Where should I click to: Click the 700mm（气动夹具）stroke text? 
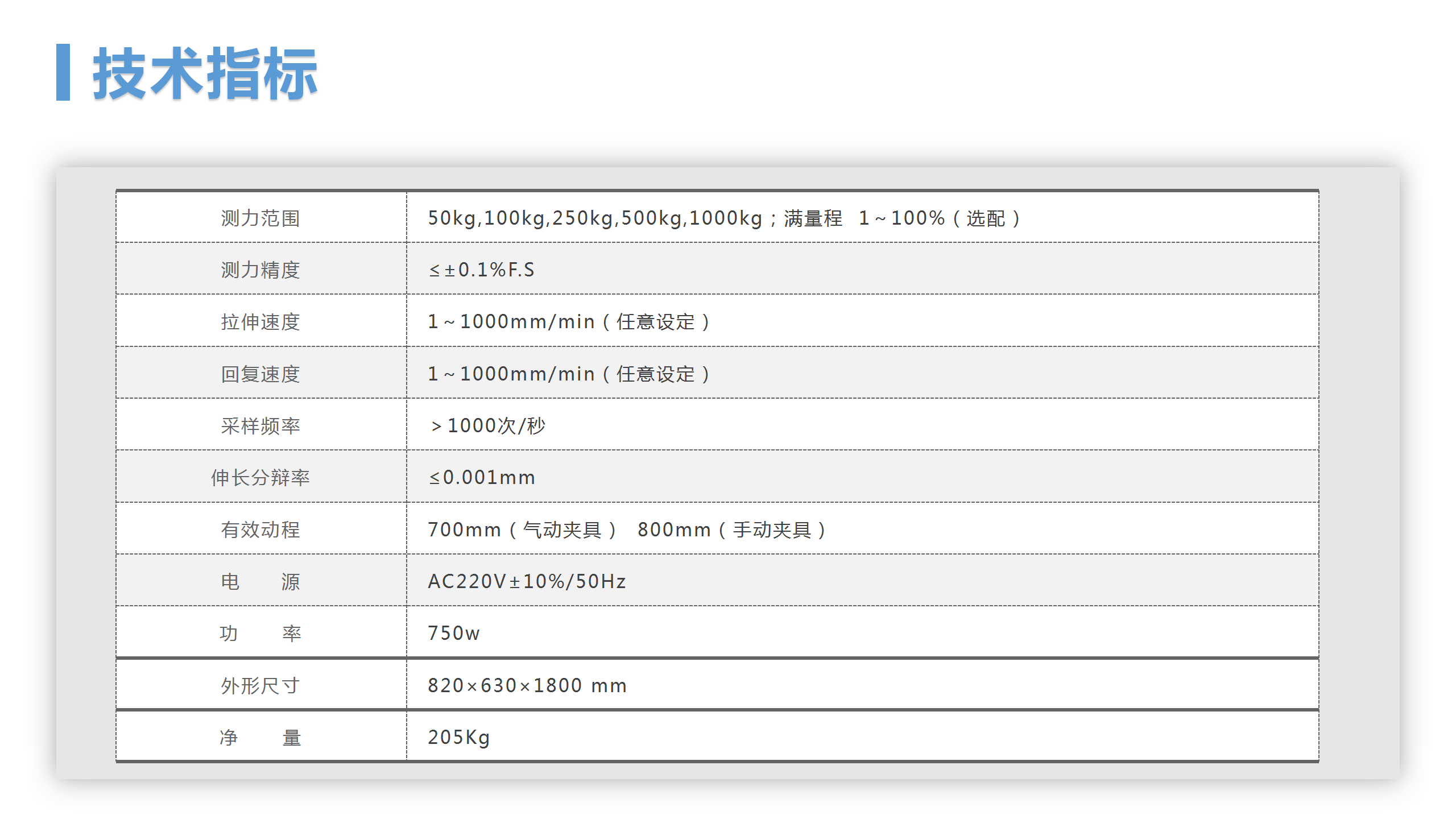[x=522, y=530]
